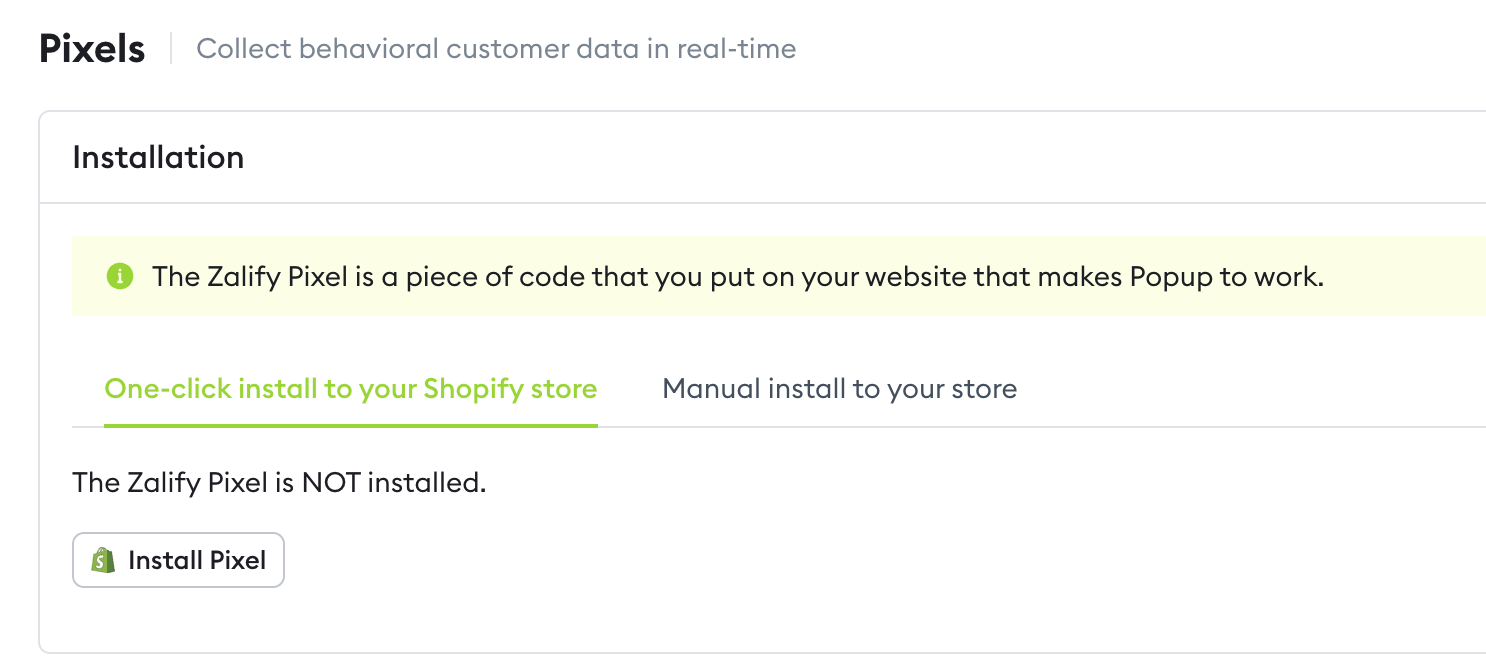1486x666 pixels.
Task: Click the Install Pixel button label text
Action: (x=197, y=560)
